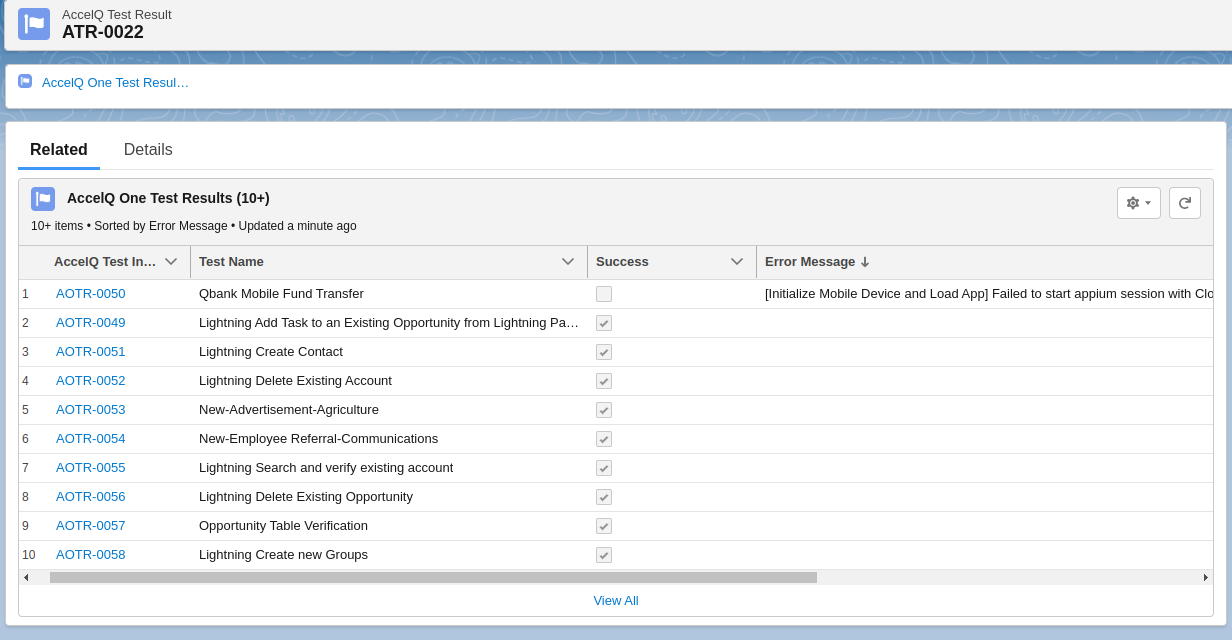Open the AccelQ Test In column dropdown
The height and width of the screenshot is (640, 1232).
pyautogui.click(x=171, y=261)
